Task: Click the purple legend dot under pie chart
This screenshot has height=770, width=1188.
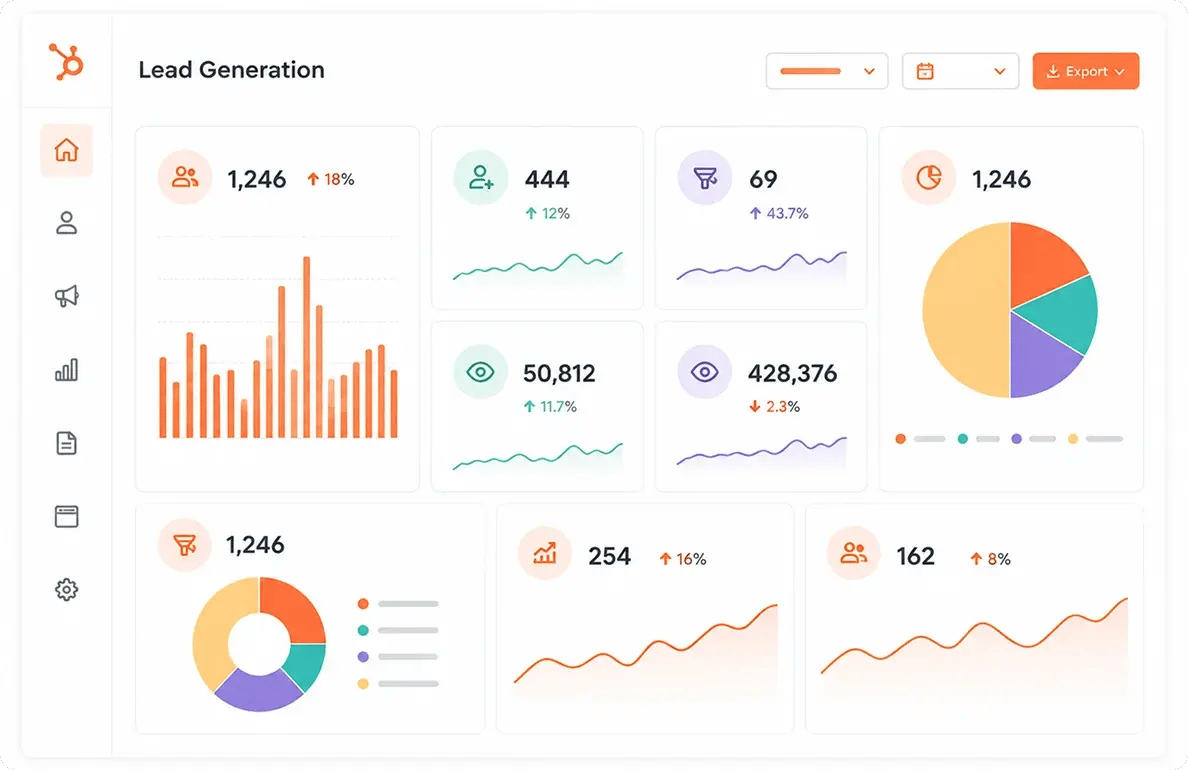Action: click(1017, 439)
